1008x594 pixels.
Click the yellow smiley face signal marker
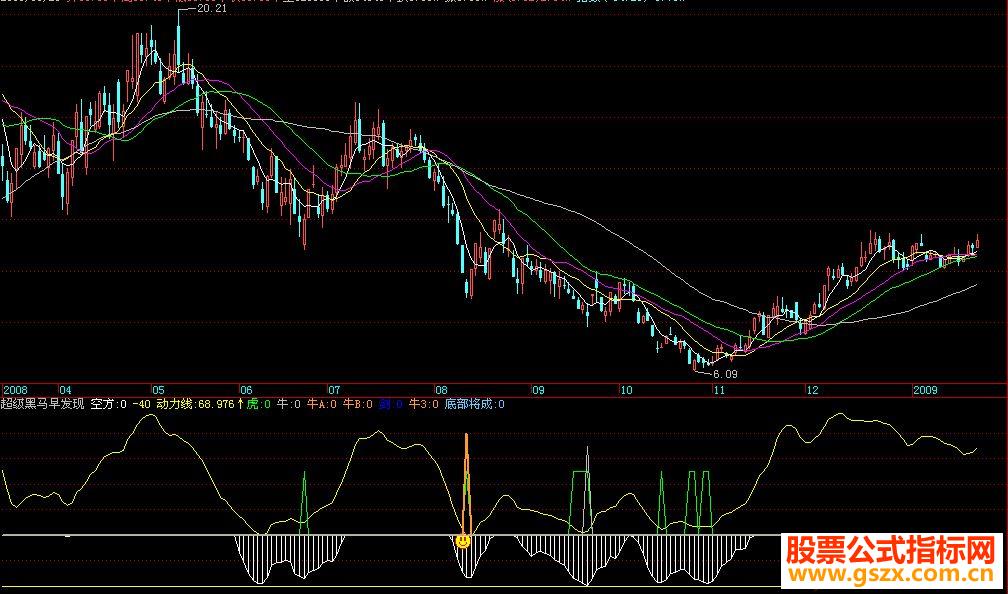[463, 541]
